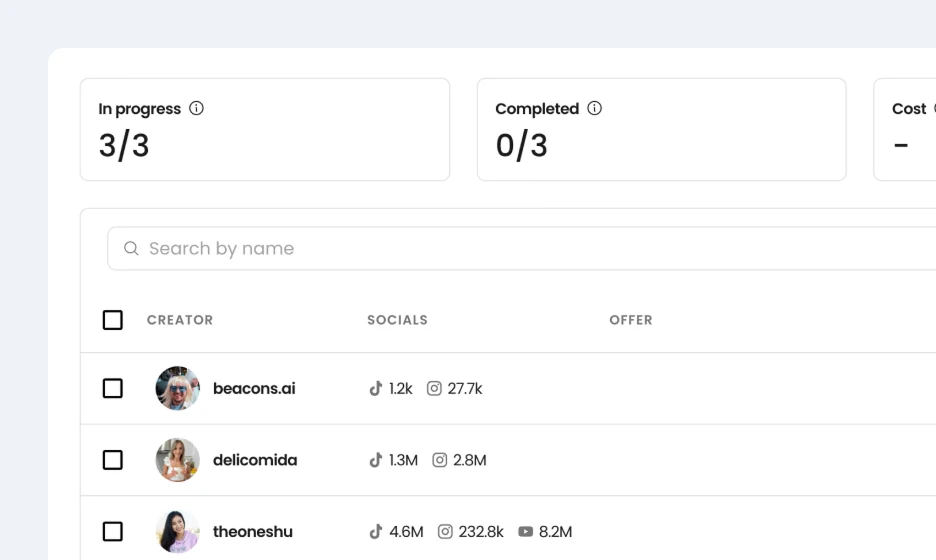The image size is (936, 560).
Task: Check the beacons.ai row checkbox
Action: click(113, 388)
